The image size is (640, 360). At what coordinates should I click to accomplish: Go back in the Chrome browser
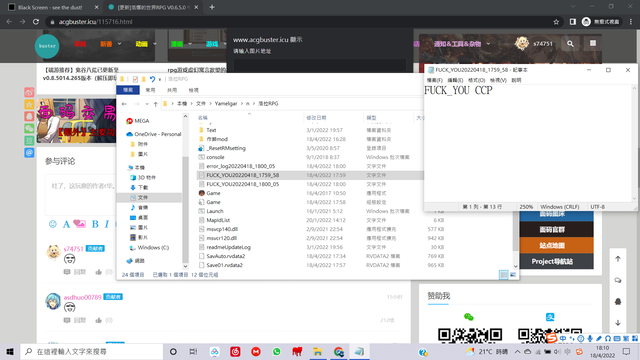pyautogui.click(x=9, y=22)
